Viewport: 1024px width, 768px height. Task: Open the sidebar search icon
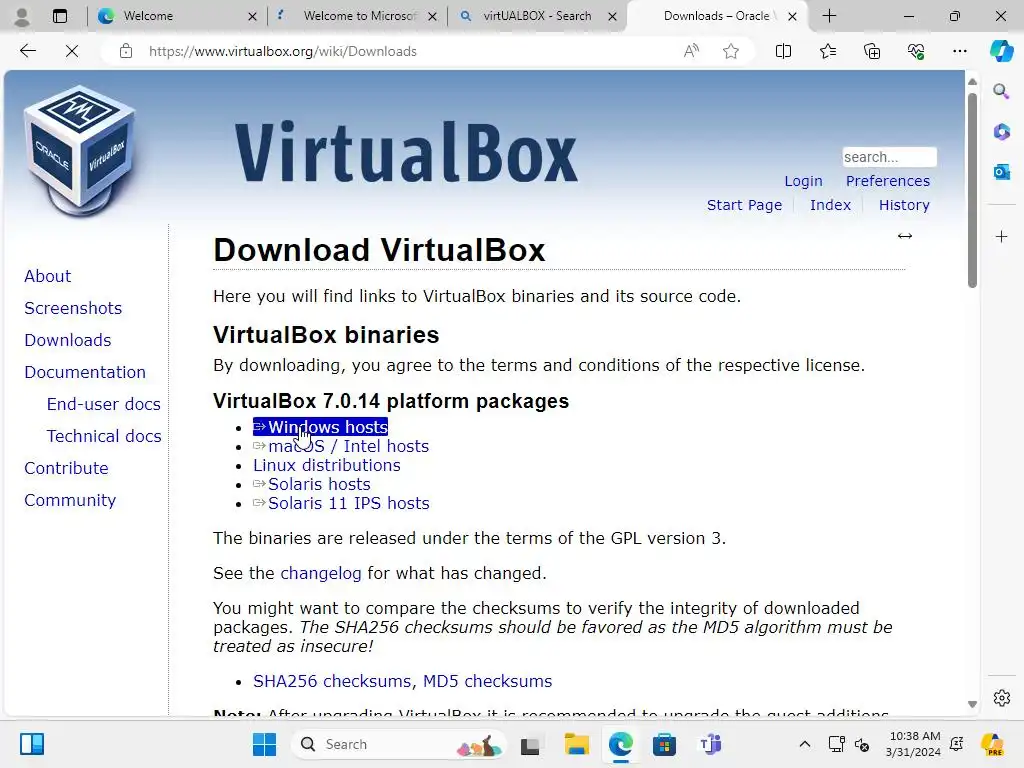point(1001,91)
